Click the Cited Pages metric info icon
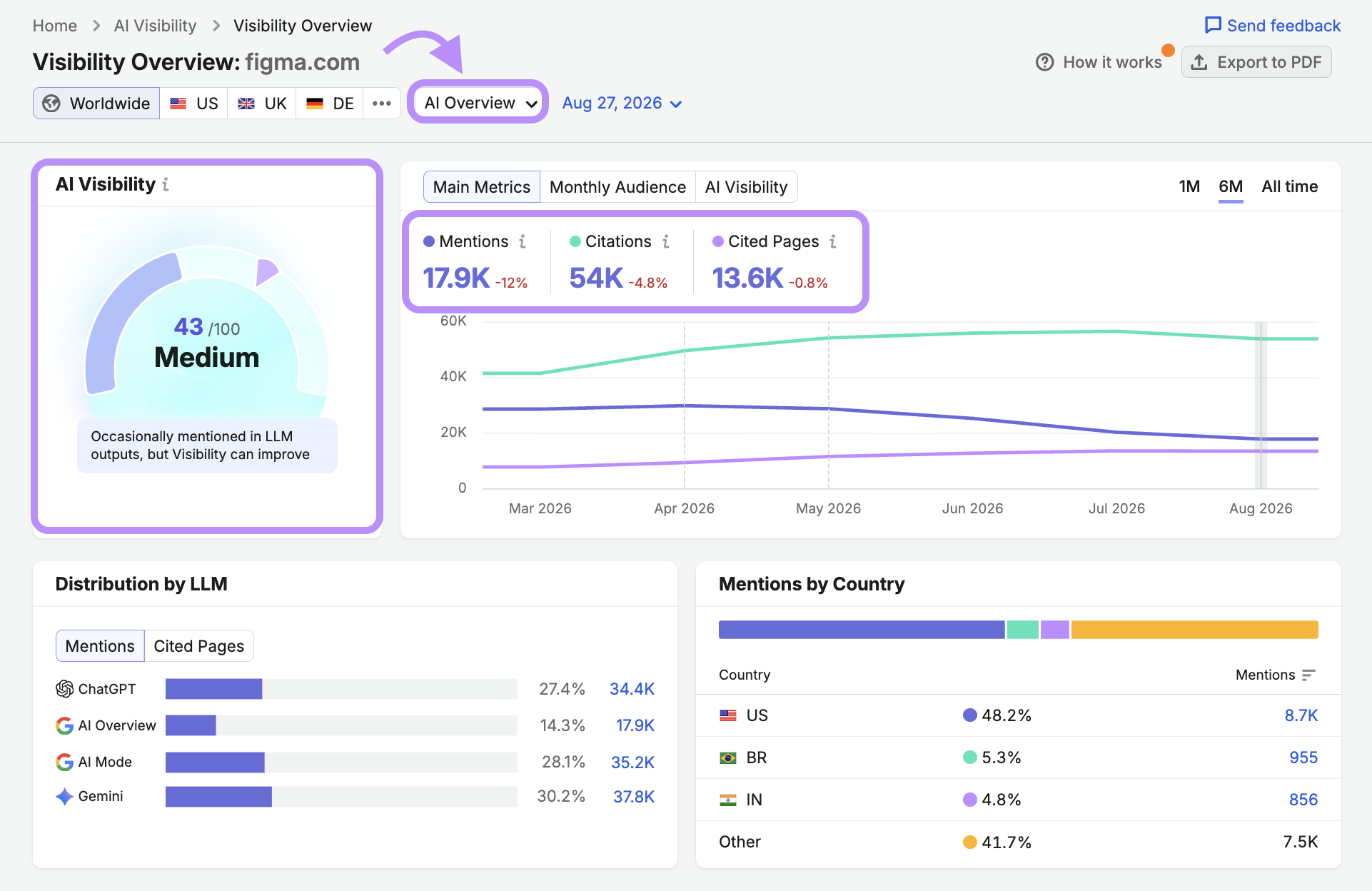Viewport: 1372px width, 891px height. [833, 241]
